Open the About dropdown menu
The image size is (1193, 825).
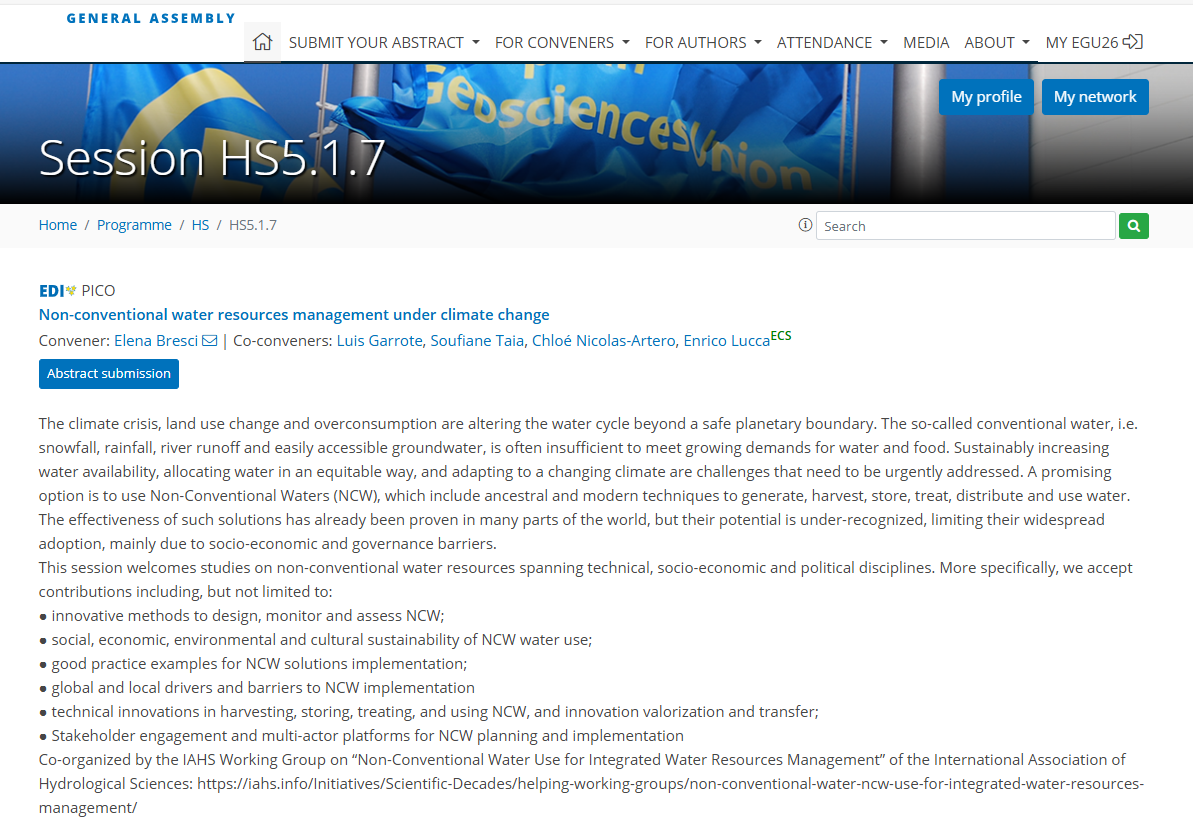coord(997,42)
